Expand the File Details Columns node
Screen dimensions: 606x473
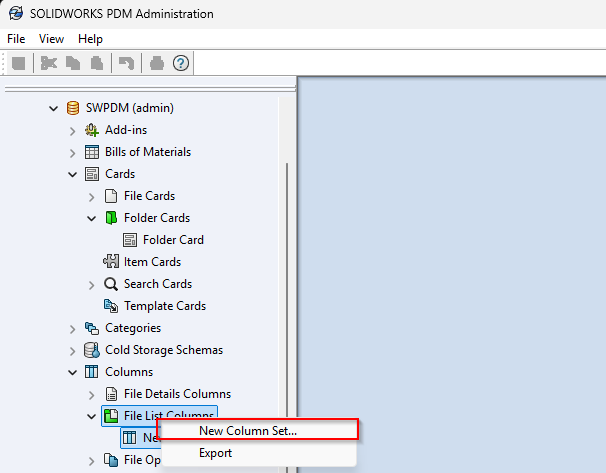pos(92,395)
